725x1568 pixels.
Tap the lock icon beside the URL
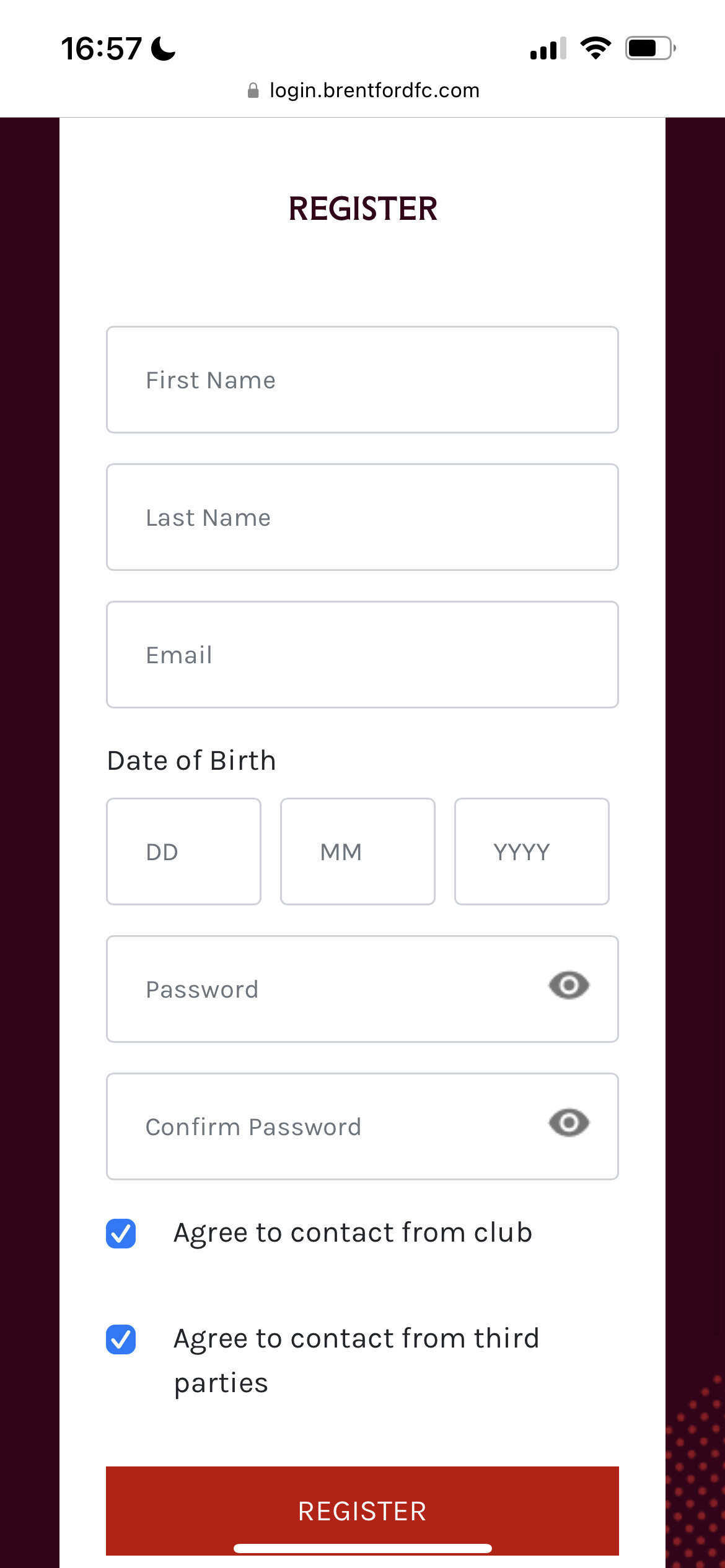pos(253,91)
